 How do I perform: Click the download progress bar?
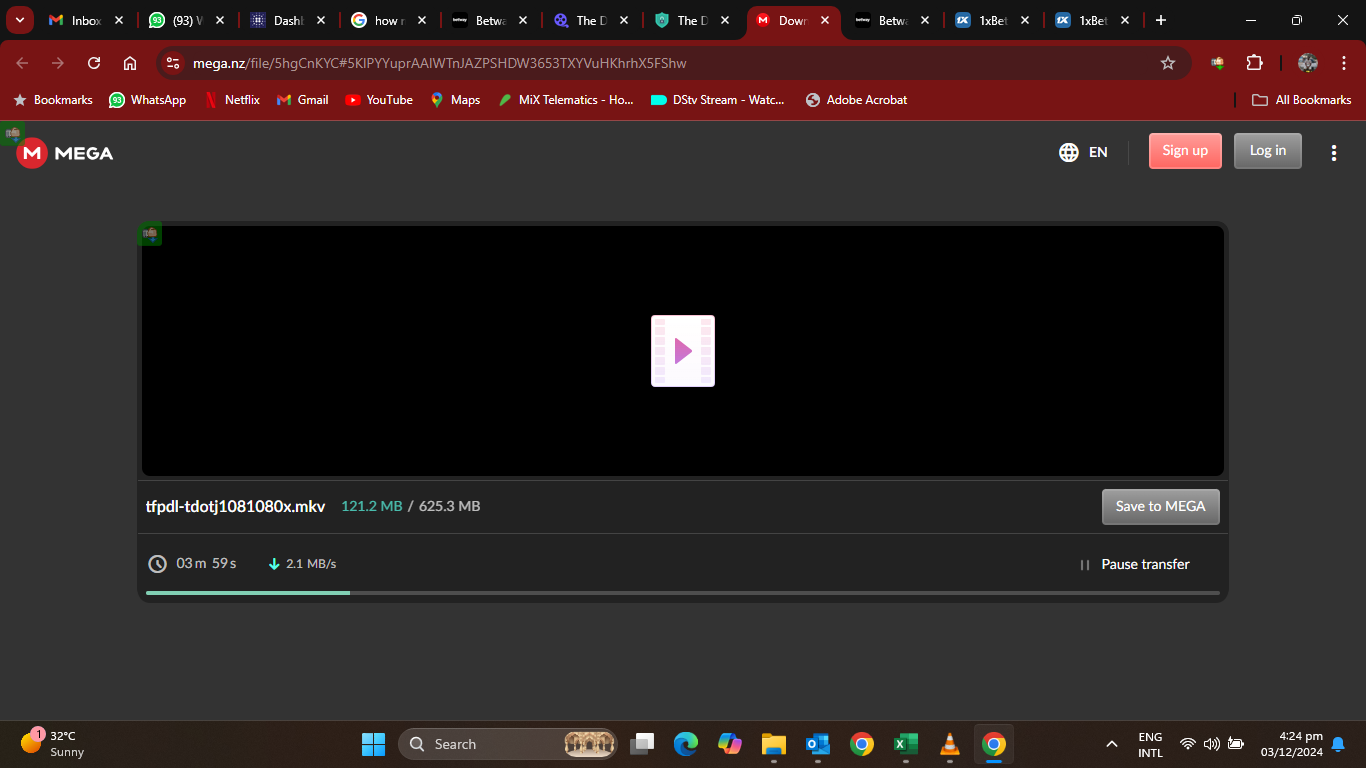click(682, 593)
